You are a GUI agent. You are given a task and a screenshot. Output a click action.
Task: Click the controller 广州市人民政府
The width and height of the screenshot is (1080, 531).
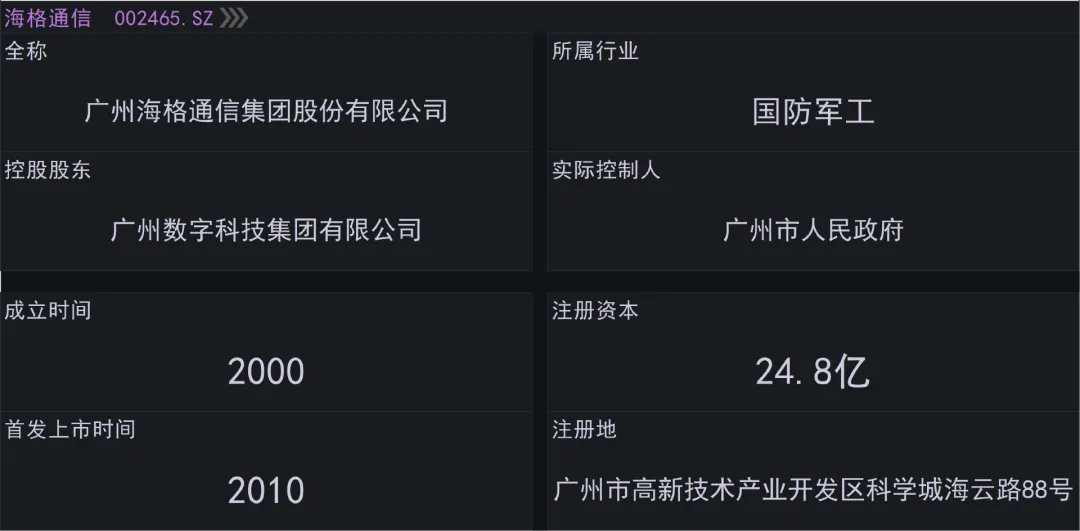pyautogui.click(x=813, y=230)
